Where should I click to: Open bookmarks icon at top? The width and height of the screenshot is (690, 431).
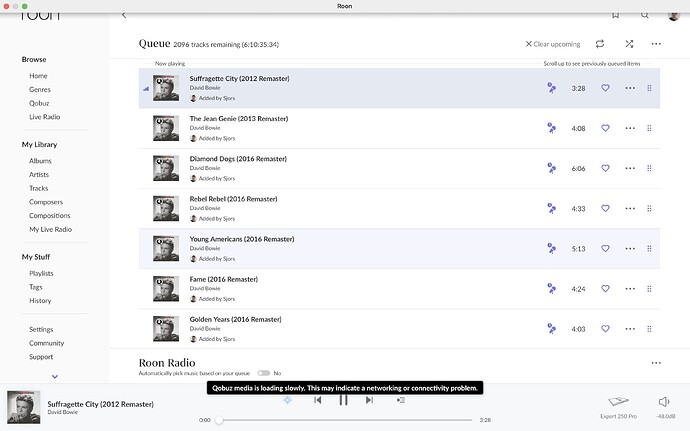[x=615, y=15]
